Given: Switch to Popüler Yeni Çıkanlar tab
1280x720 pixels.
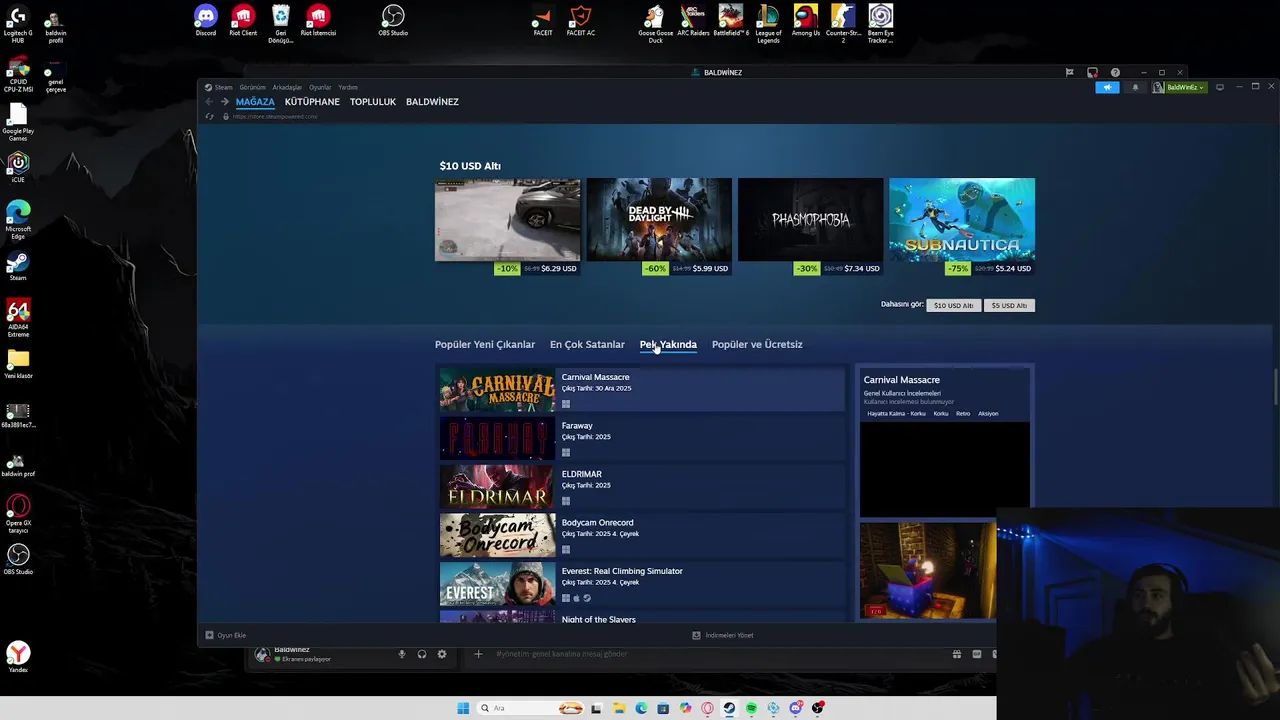Looking at the screenshot, I should [485, 344].
